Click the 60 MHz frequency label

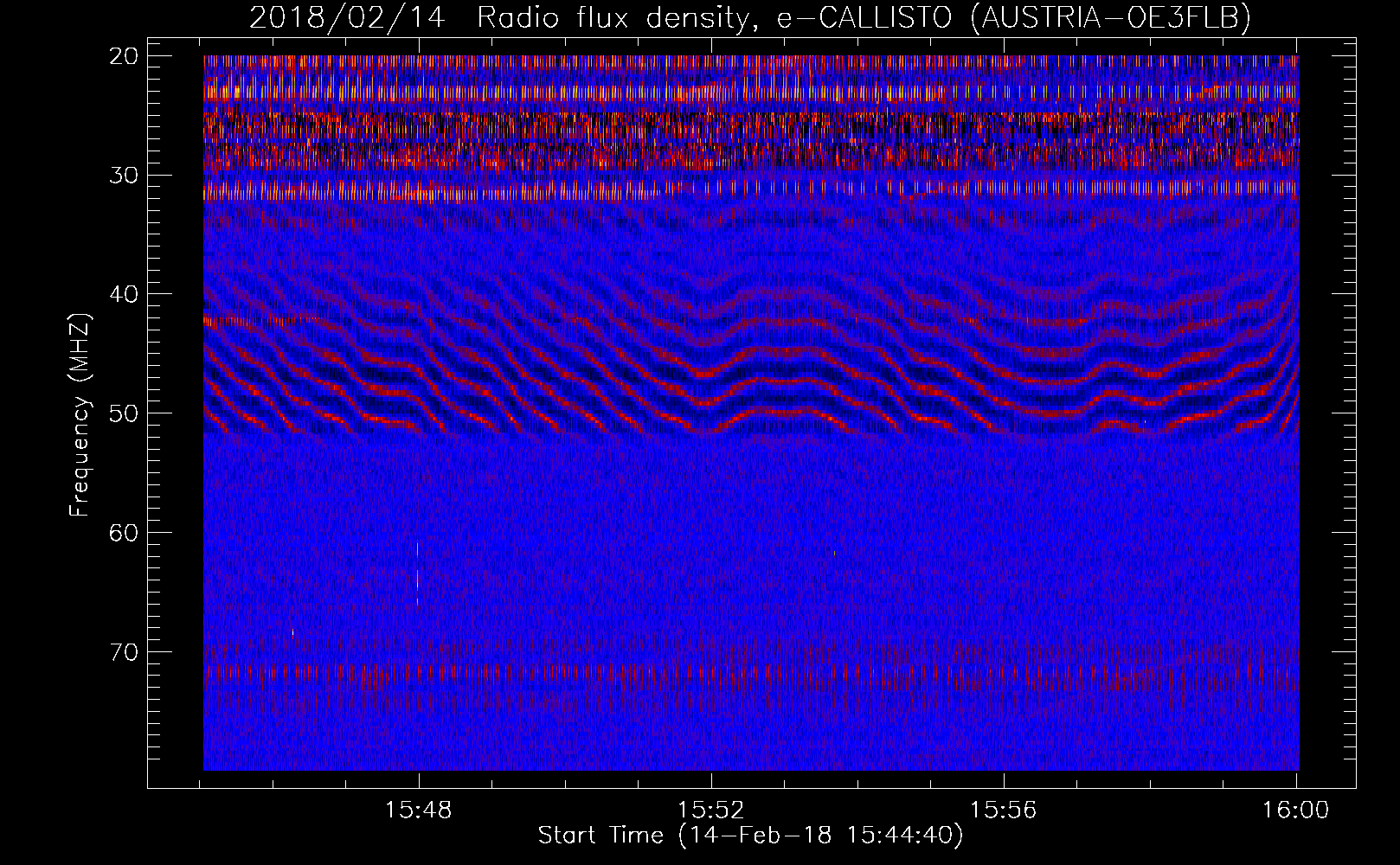[x=125, y=532]
